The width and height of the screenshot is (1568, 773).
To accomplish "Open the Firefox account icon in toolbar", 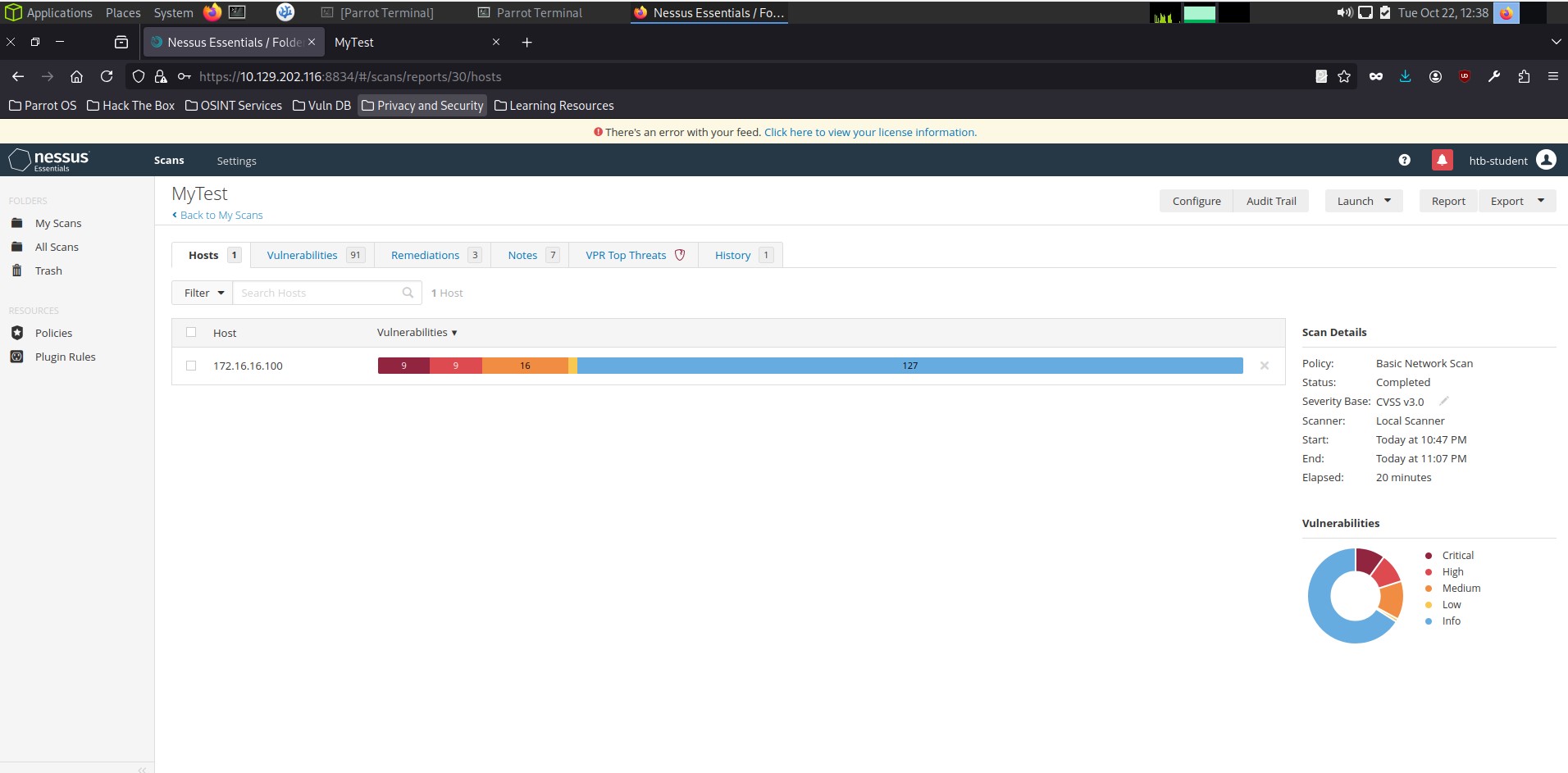I will (x=1435, y=76).
